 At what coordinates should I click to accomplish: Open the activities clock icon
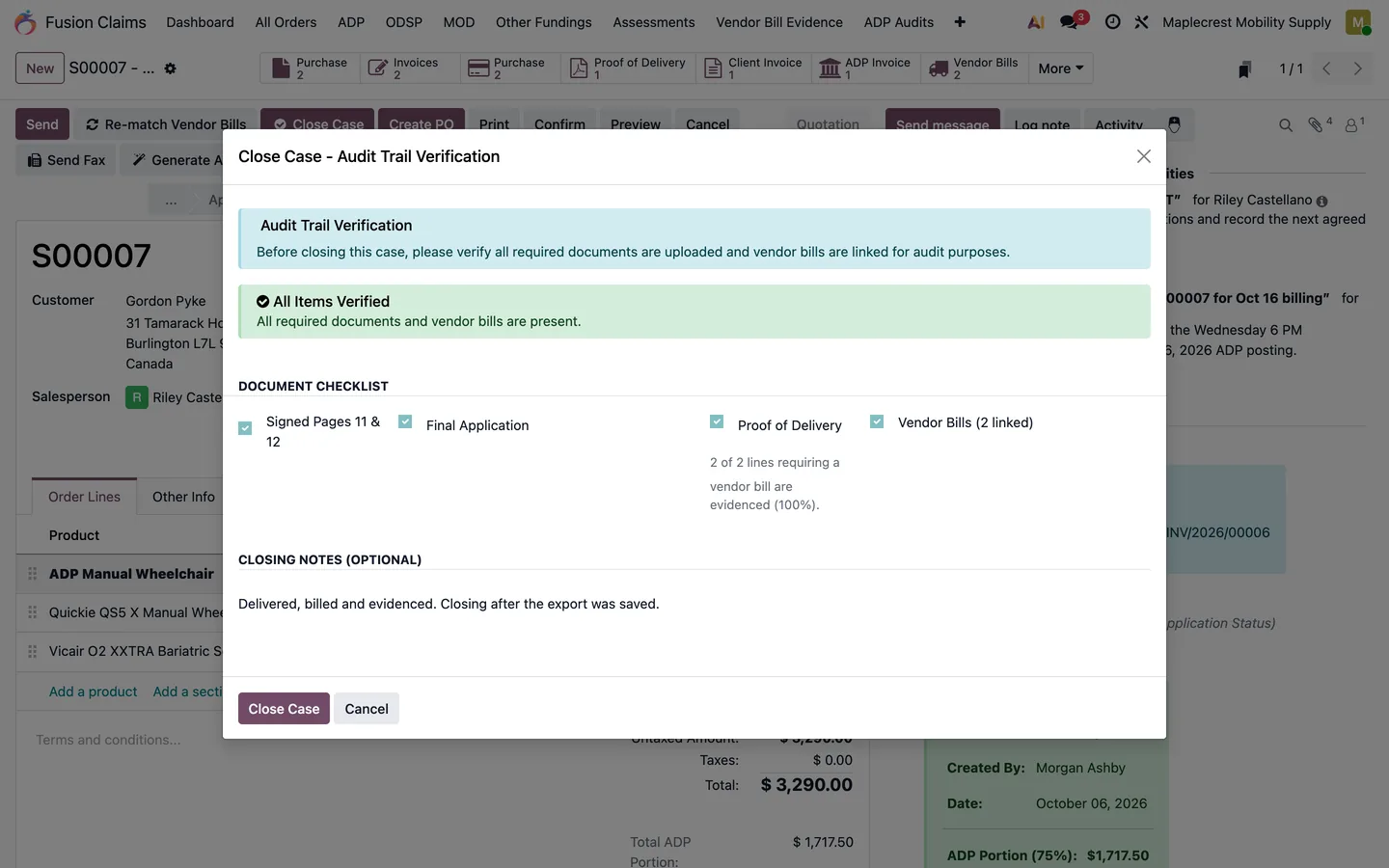(1112, 22)
